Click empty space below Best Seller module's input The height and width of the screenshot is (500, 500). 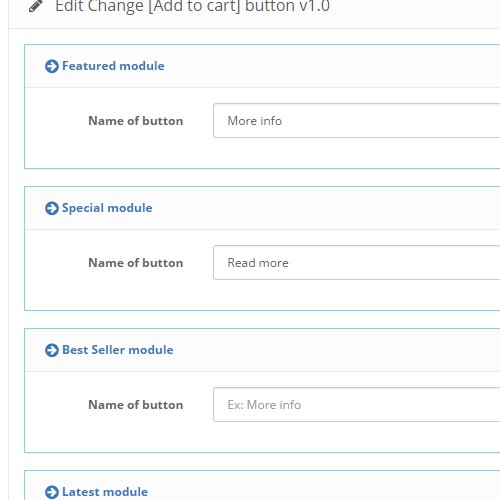click(x=262, y=437)
